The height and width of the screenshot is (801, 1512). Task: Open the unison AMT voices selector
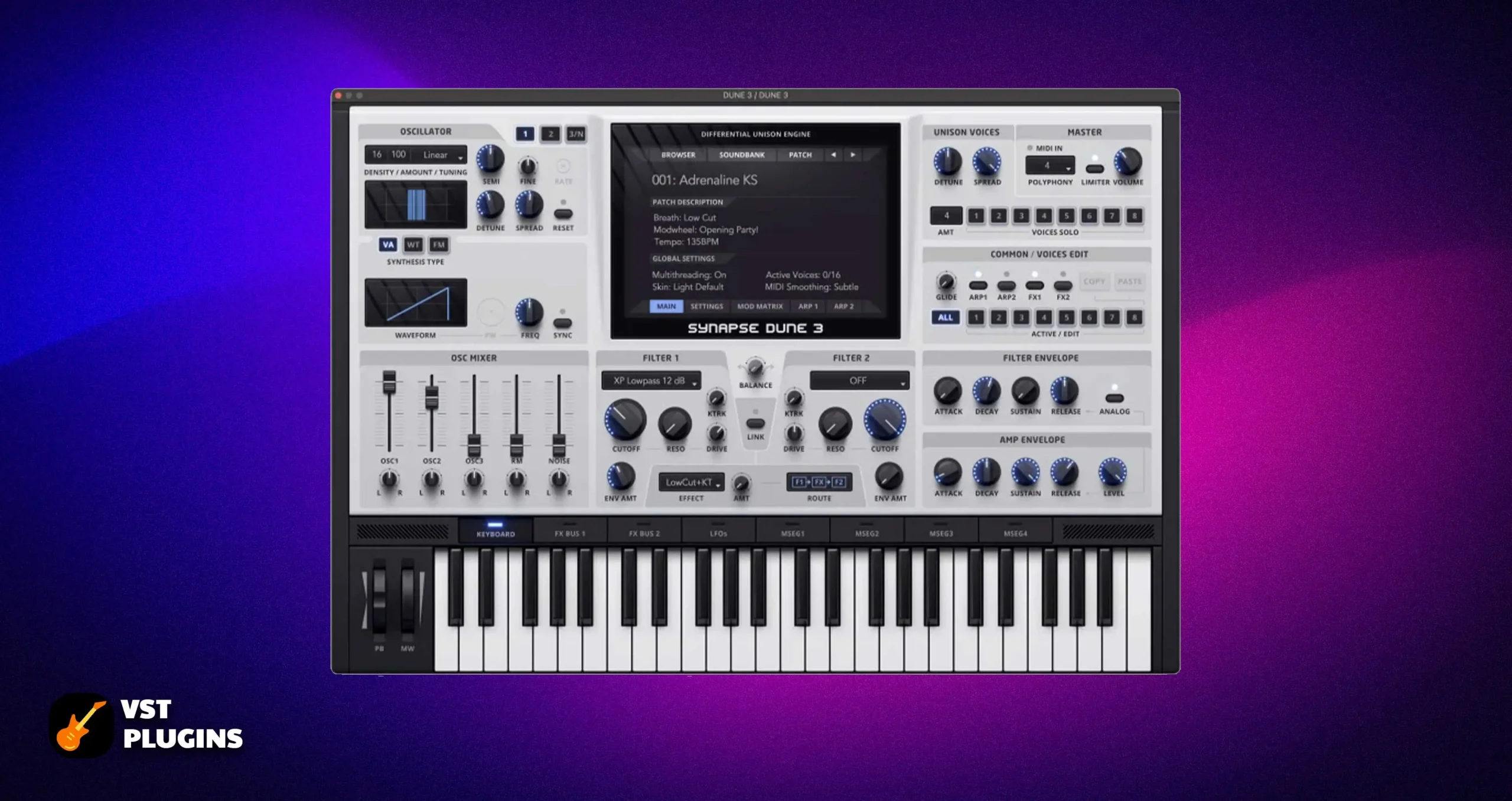tap(946, 215)
